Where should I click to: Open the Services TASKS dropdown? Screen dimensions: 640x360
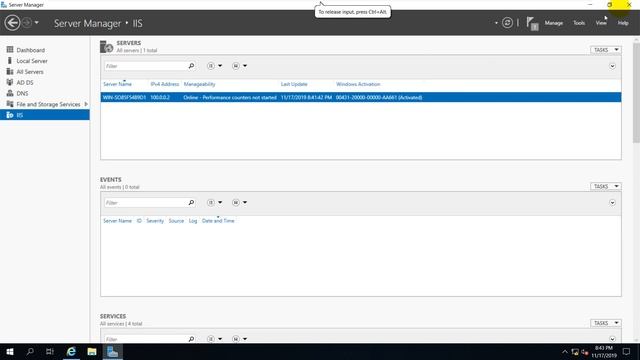click(606, 323)
